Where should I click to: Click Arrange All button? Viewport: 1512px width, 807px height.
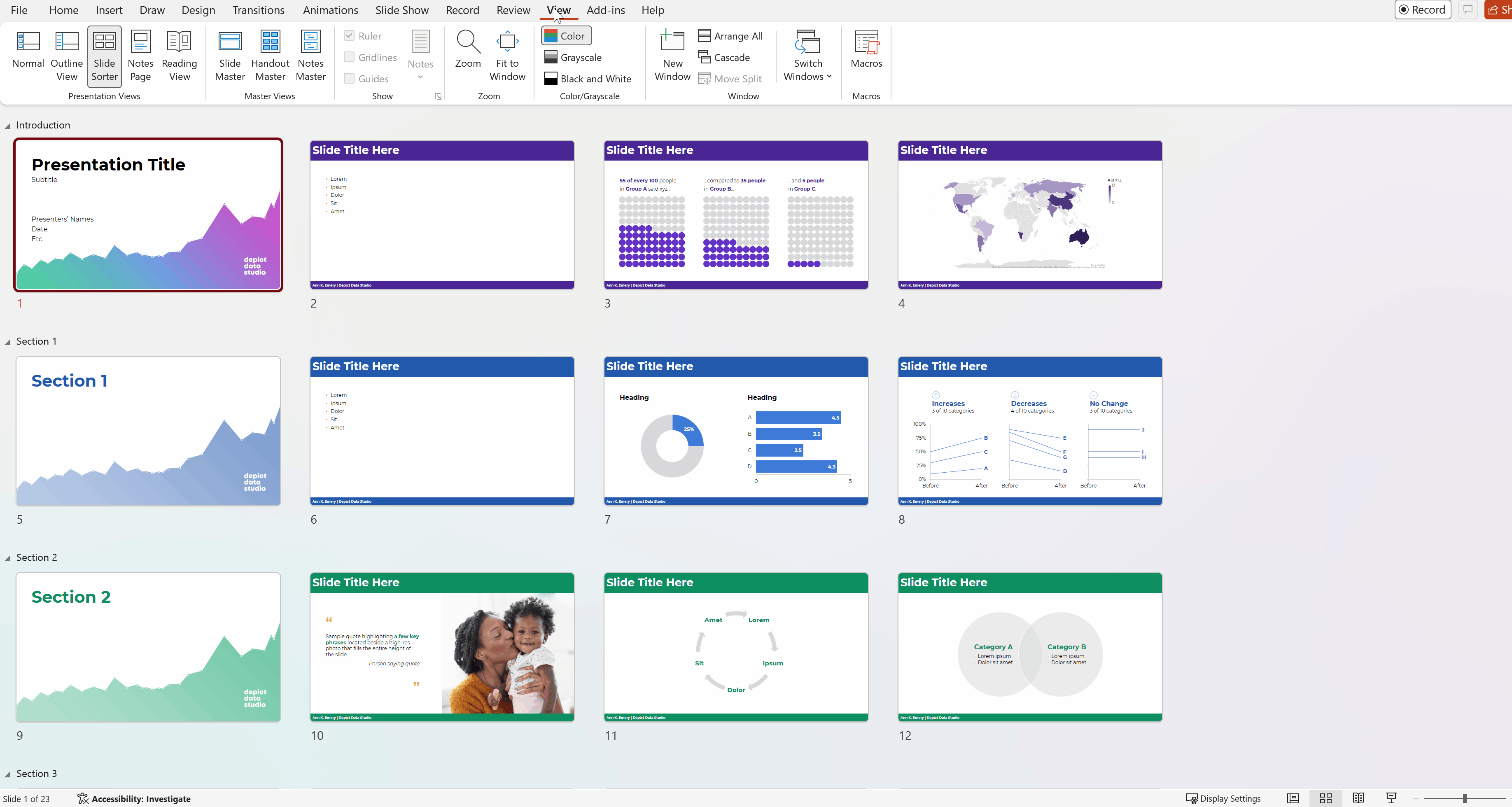730,36
